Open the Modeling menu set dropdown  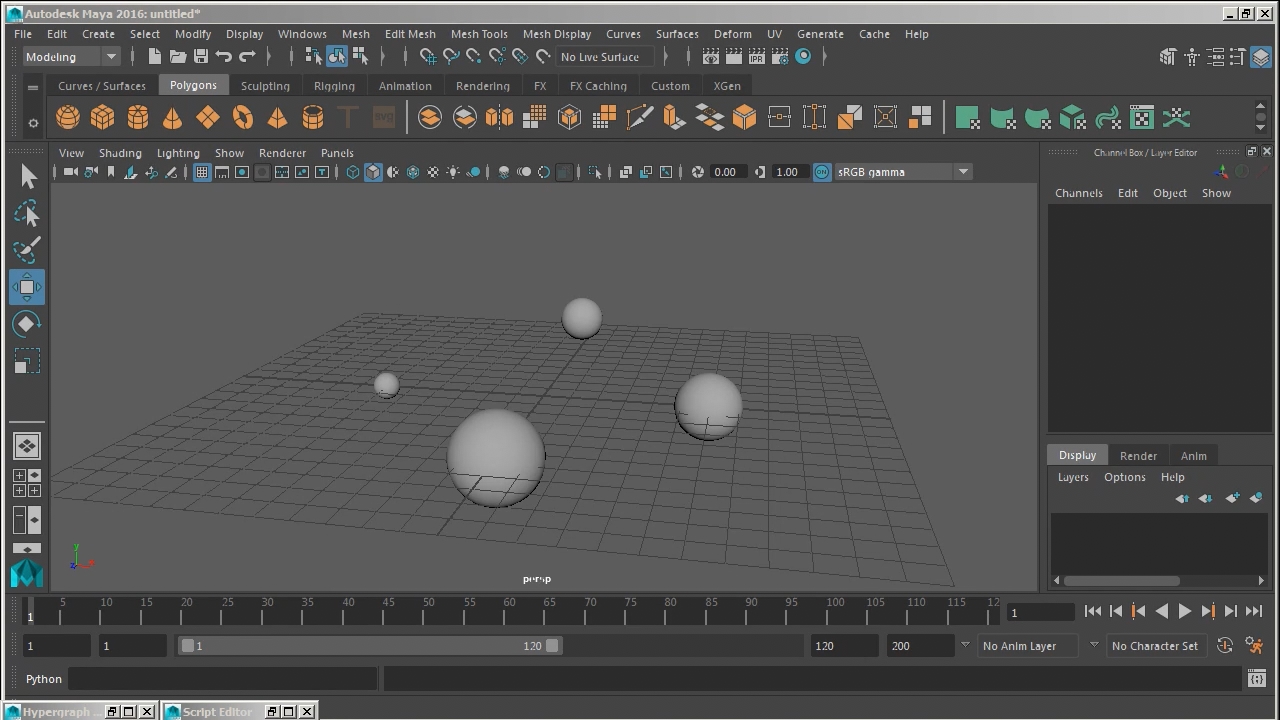[x=71, y=57]
